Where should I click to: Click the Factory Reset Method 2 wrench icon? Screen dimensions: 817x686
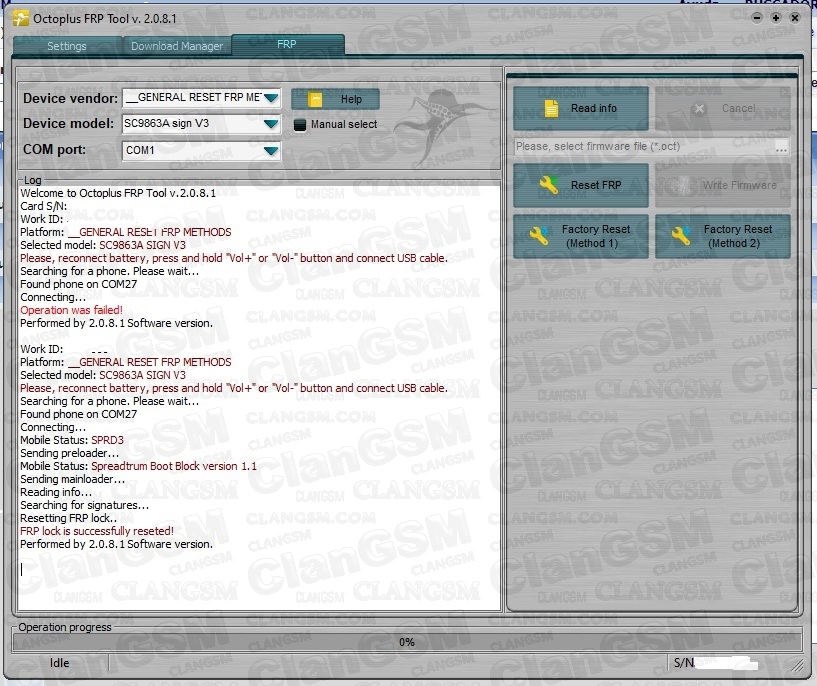[x=682, y=236]
